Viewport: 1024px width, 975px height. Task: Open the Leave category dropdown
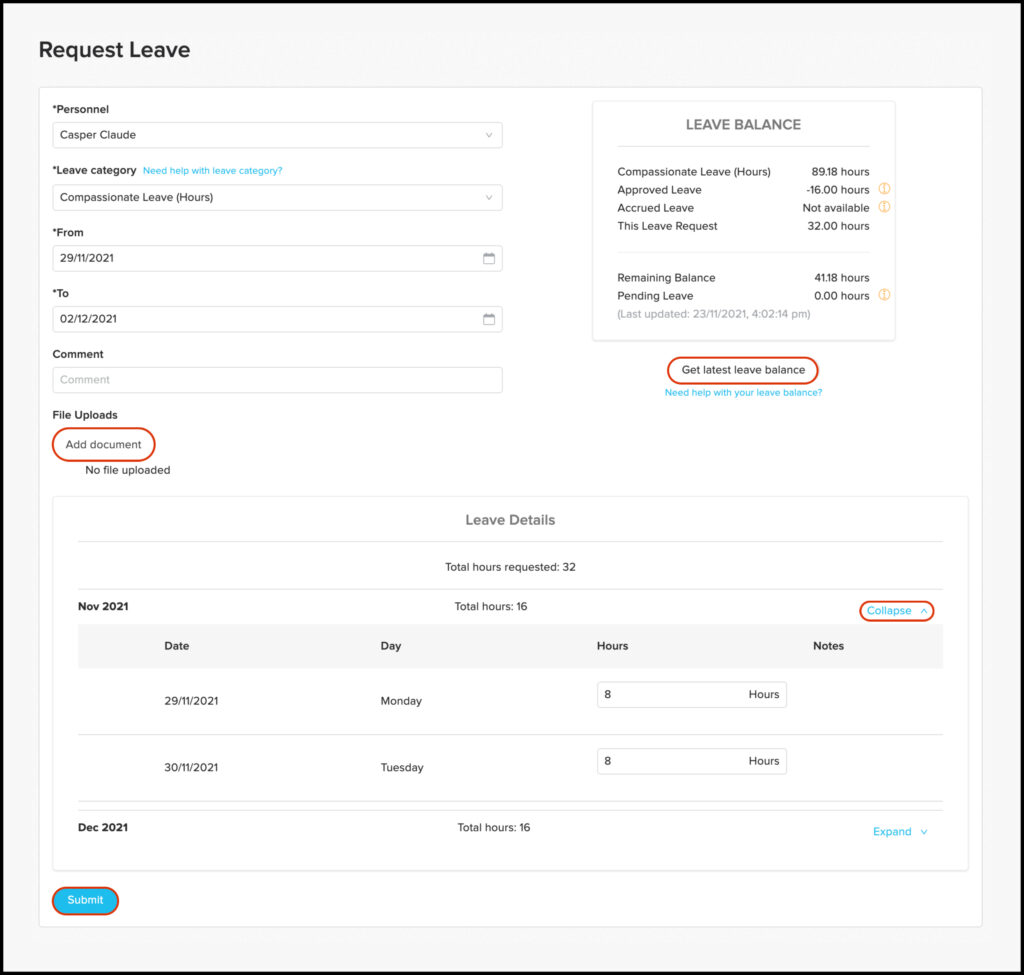(277, 197)
